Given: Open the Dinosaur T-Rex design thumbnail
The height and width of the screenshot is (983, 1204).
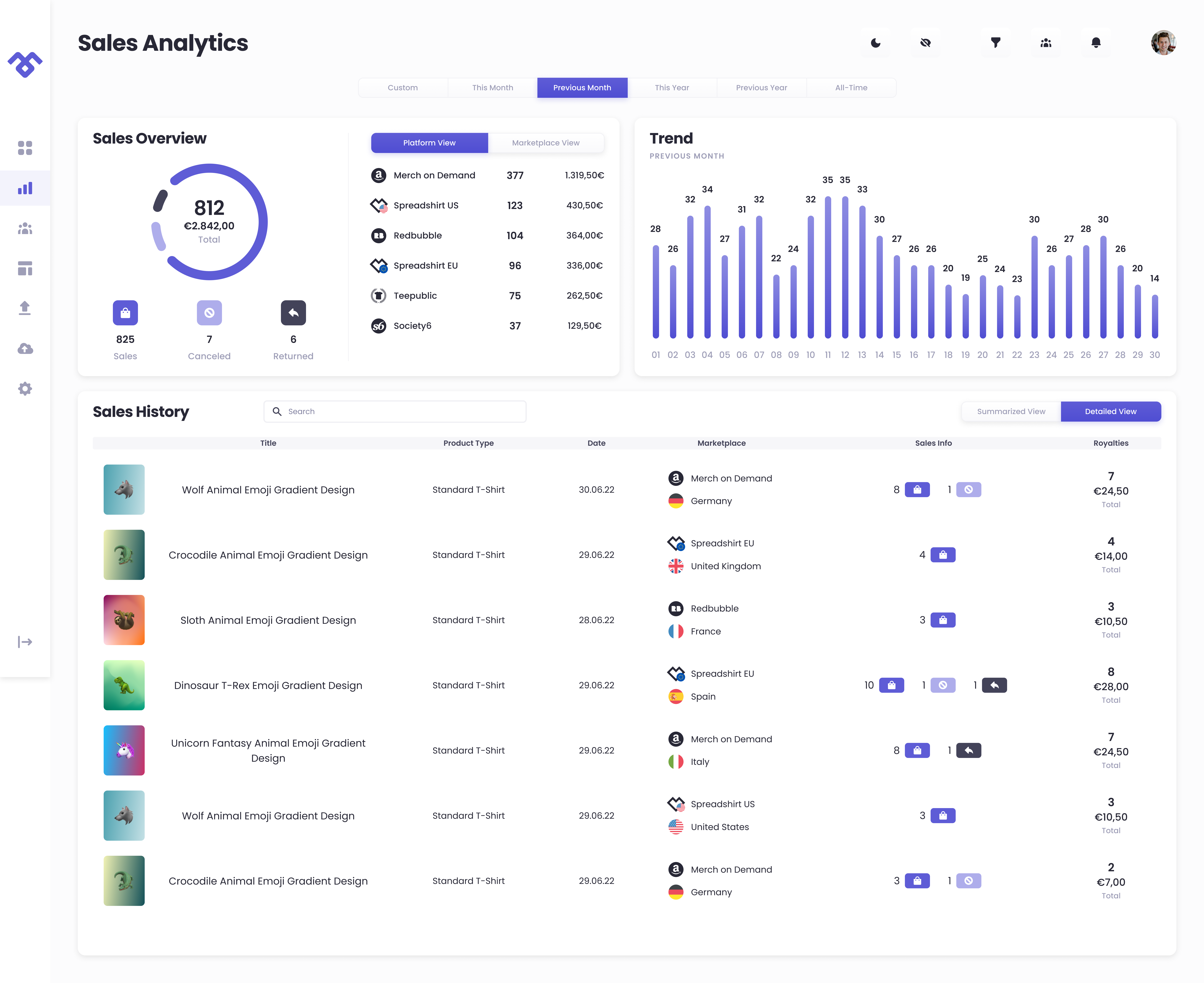Looking at the screenshot, I should coord(124,685).
